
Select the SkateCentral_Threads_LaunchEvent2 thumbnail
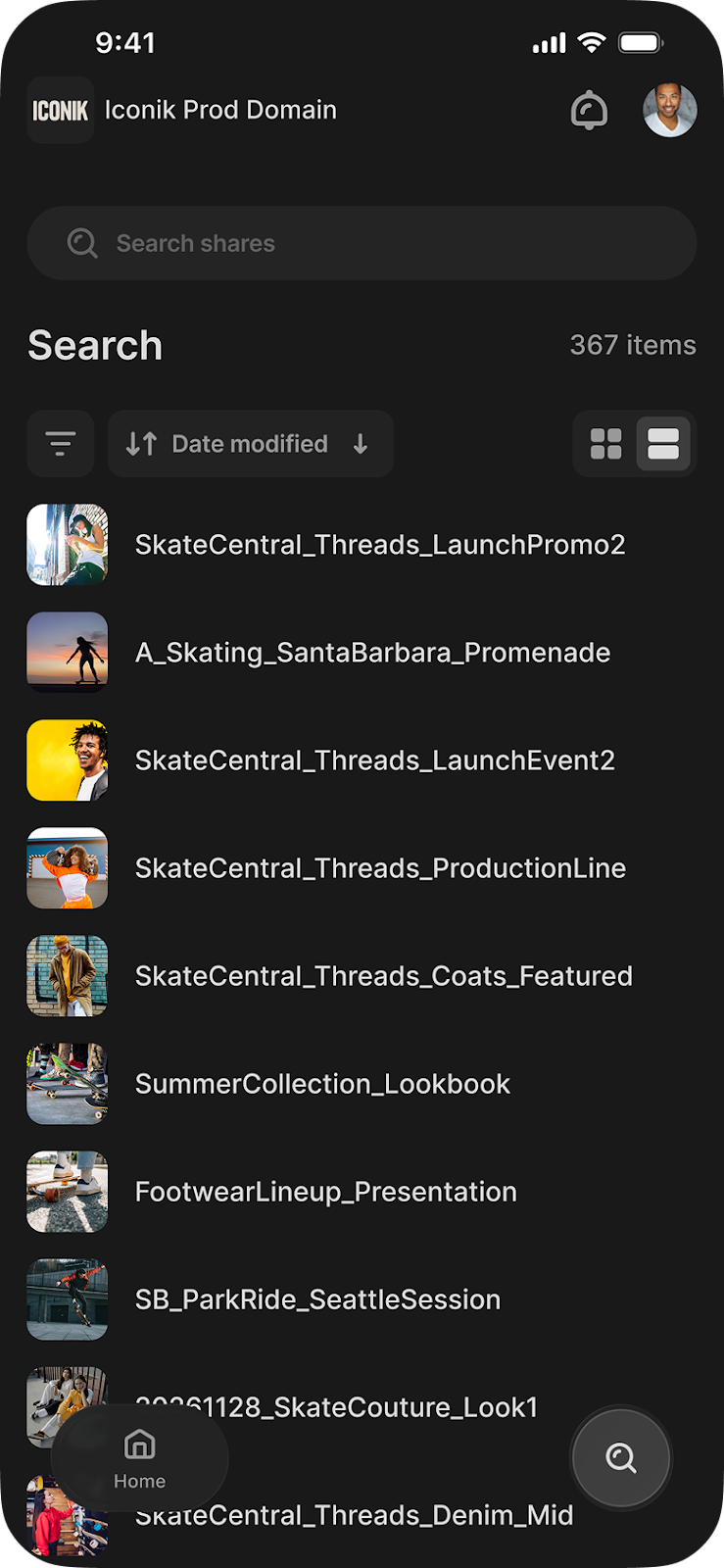click(67, 760)
